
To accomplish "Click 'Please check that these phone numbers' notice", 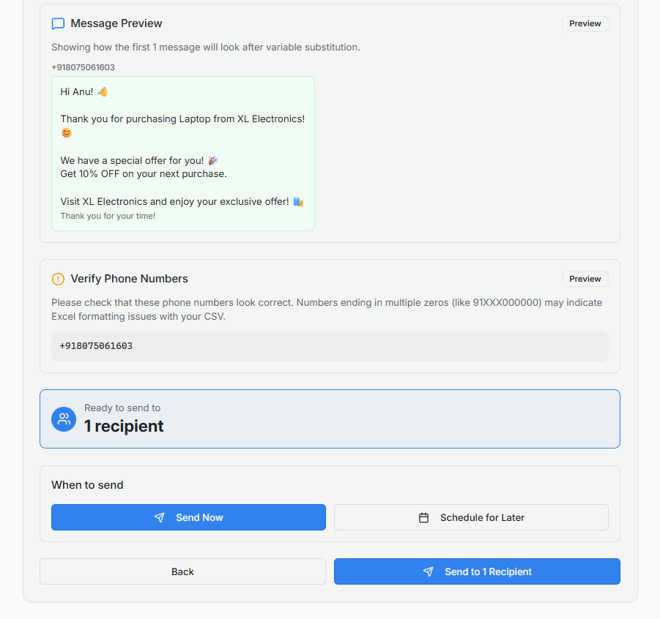I will click(x=327, y=309).
